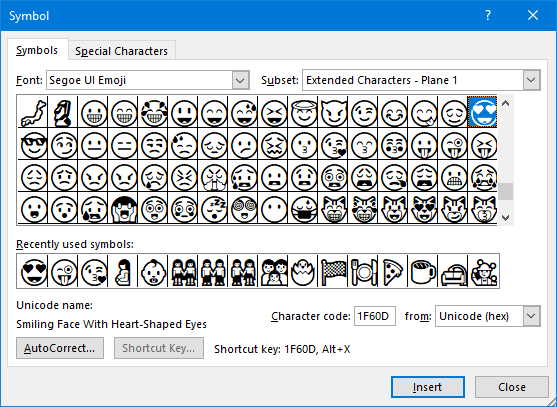Viewport: 557px width, 407px height.
Task: Pick the Moai statue symbol
Action: [63, 113]
